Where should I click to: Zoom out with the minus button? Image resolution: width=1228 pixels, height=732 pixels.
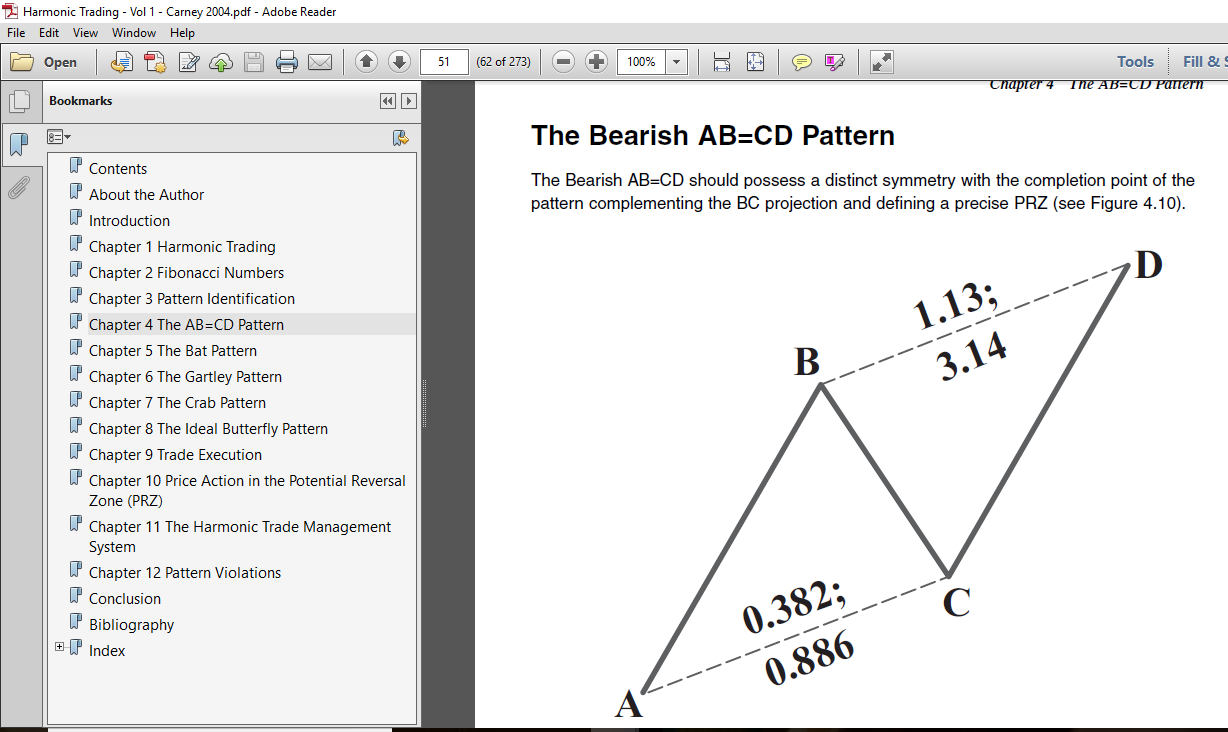point(564,62)
